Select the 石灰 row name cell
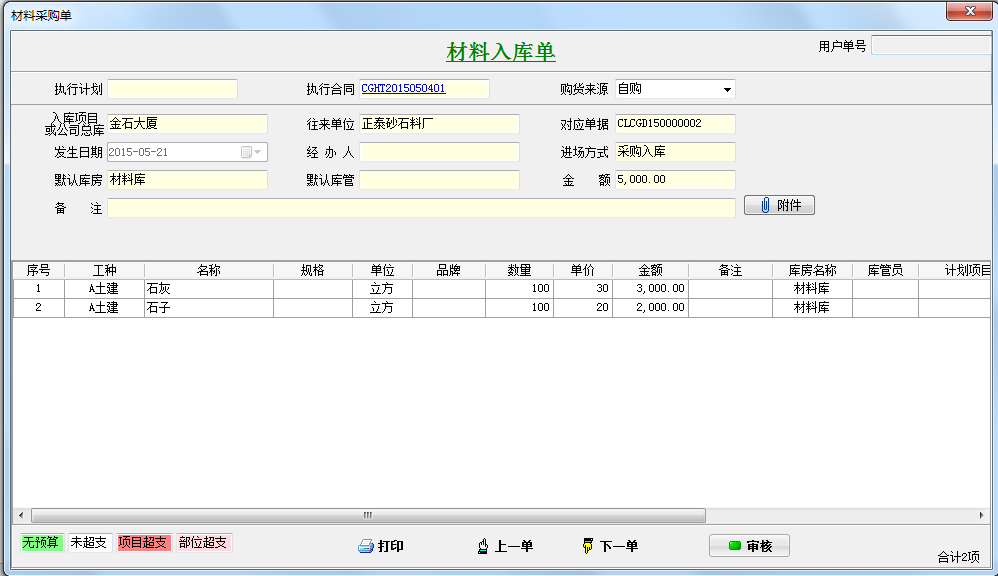The height and width of the screenshot is (576, 998). pyautogui.click(x=208, y=288)
